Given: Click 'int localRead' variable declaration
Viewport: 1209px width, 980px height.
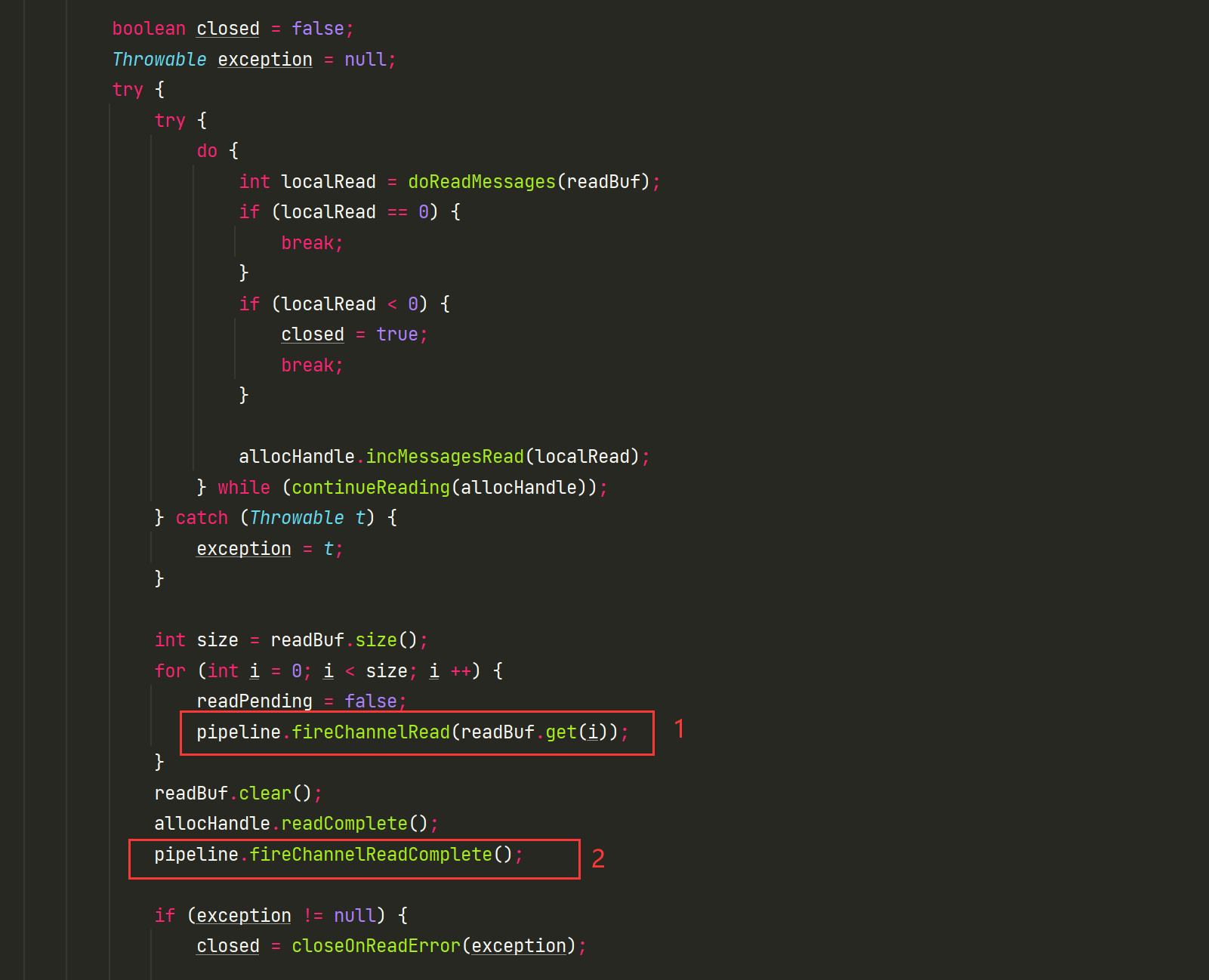Looking at the screenshot, I should pyautogui.click(x=307, y=182).
